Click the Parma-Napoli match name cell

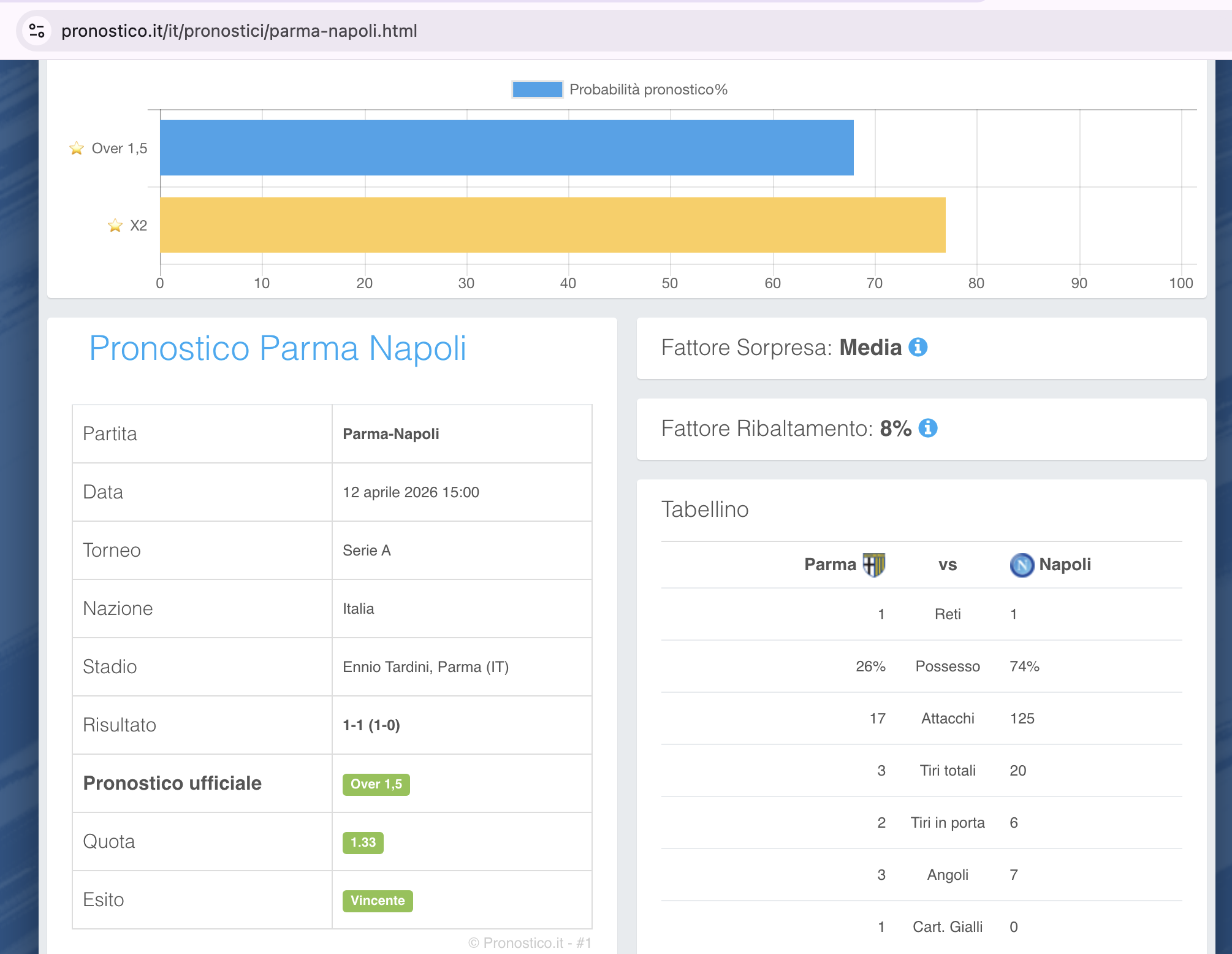coord(390,434)
